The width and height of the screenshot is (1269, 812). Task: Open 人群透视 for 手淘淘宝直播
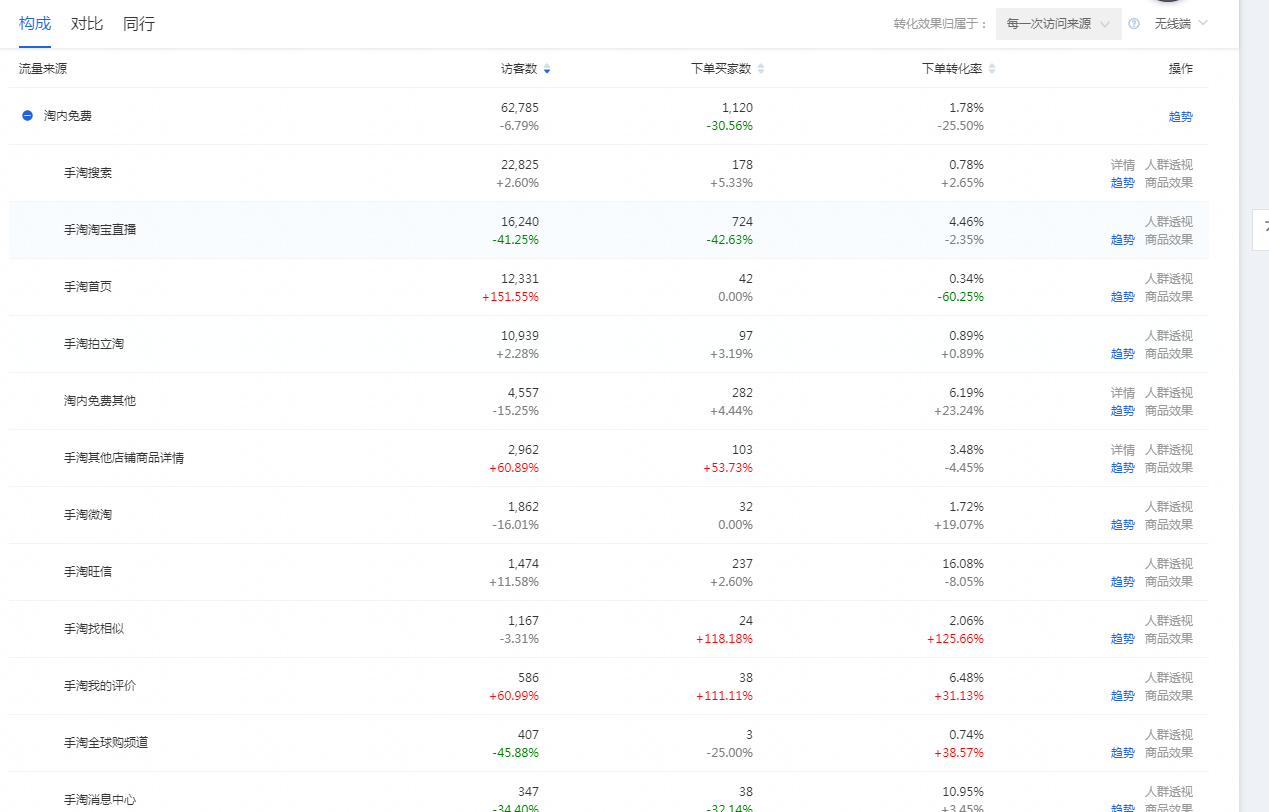tap(1169, 221)
